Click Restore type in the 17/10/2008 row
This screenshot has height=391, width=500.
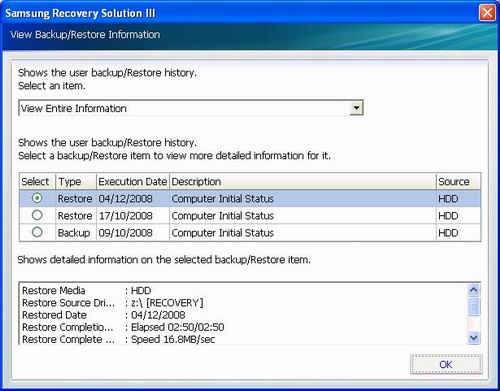[x=75, y=216]
